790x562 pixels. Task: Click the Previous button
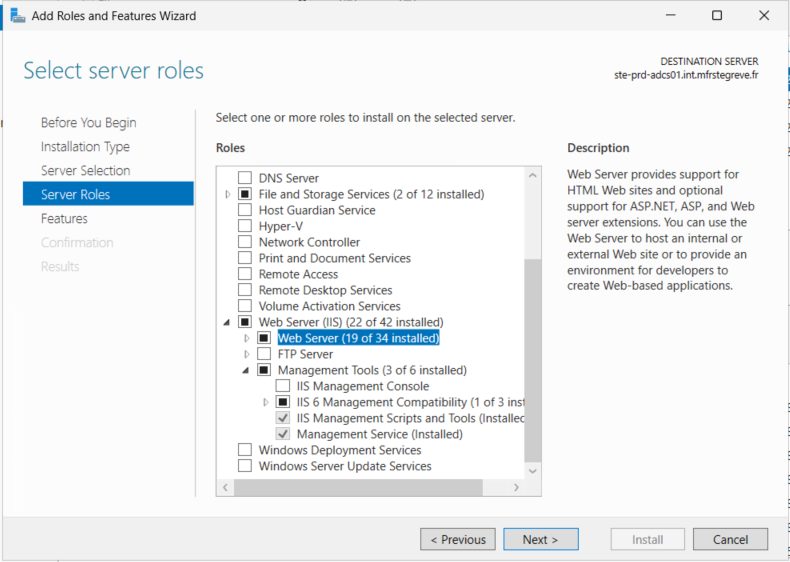458,539
